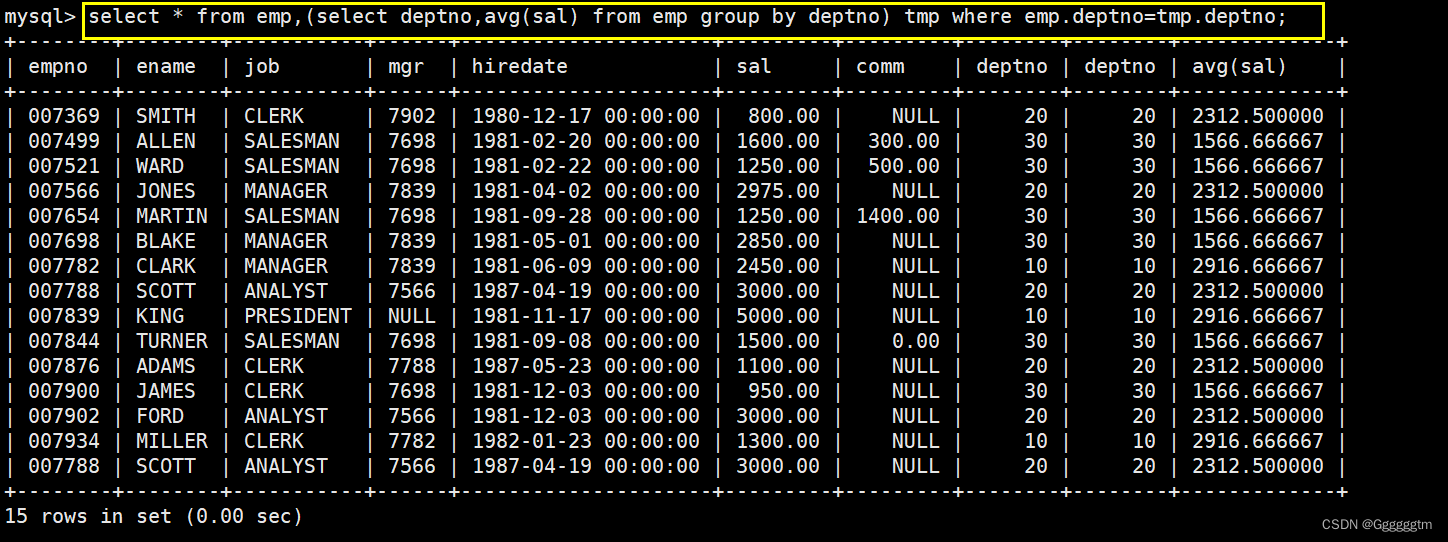
Task: Click hiredate 1981-02-20 00:00:00
Action: 586,141
